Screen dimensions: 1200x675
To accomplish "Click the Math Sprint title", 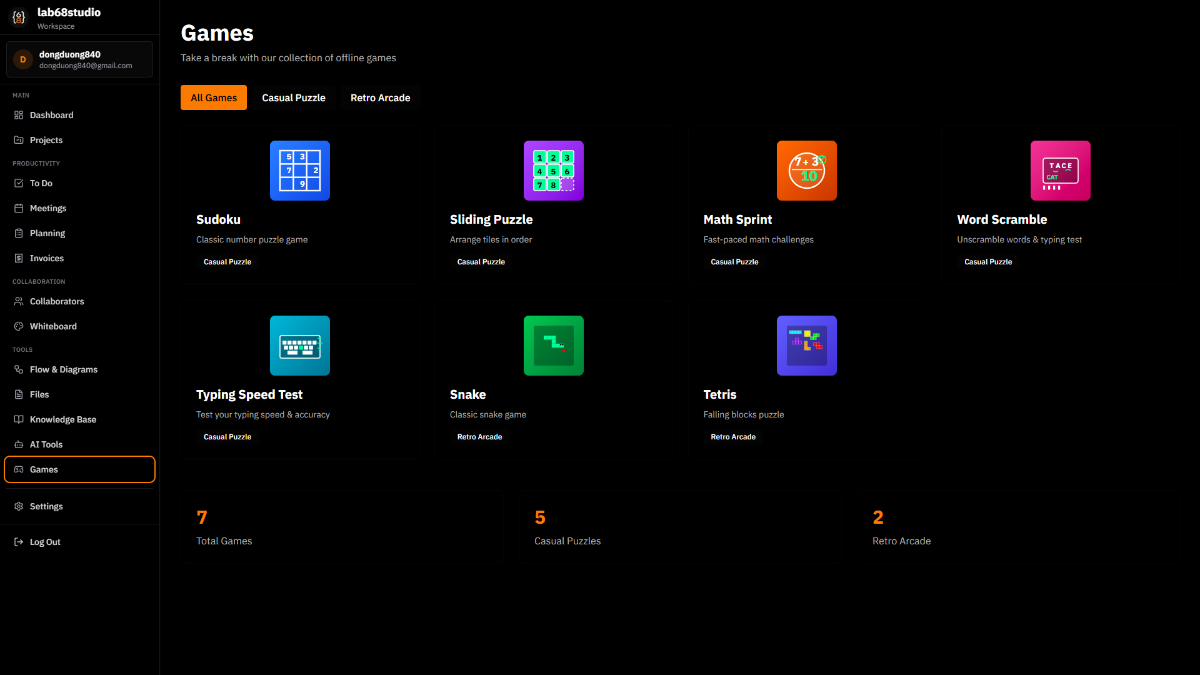I will [x=738, y=220].
